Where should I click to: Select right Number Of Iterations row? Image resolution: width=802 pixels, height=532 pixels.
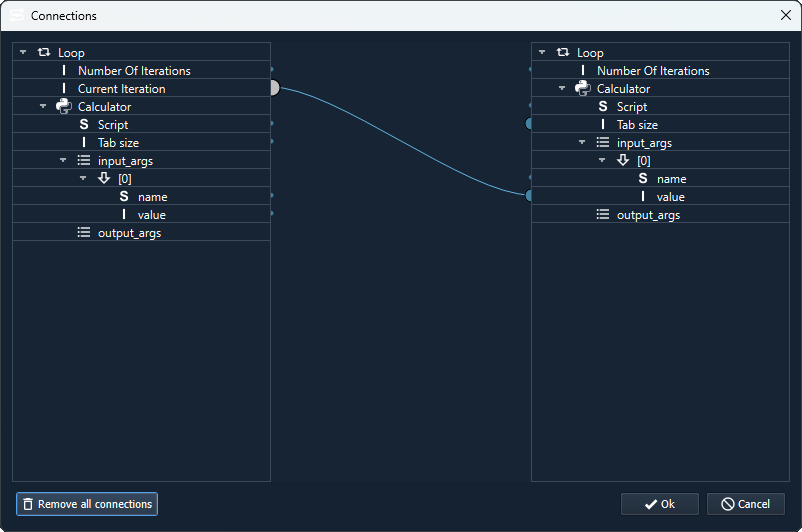660,70
